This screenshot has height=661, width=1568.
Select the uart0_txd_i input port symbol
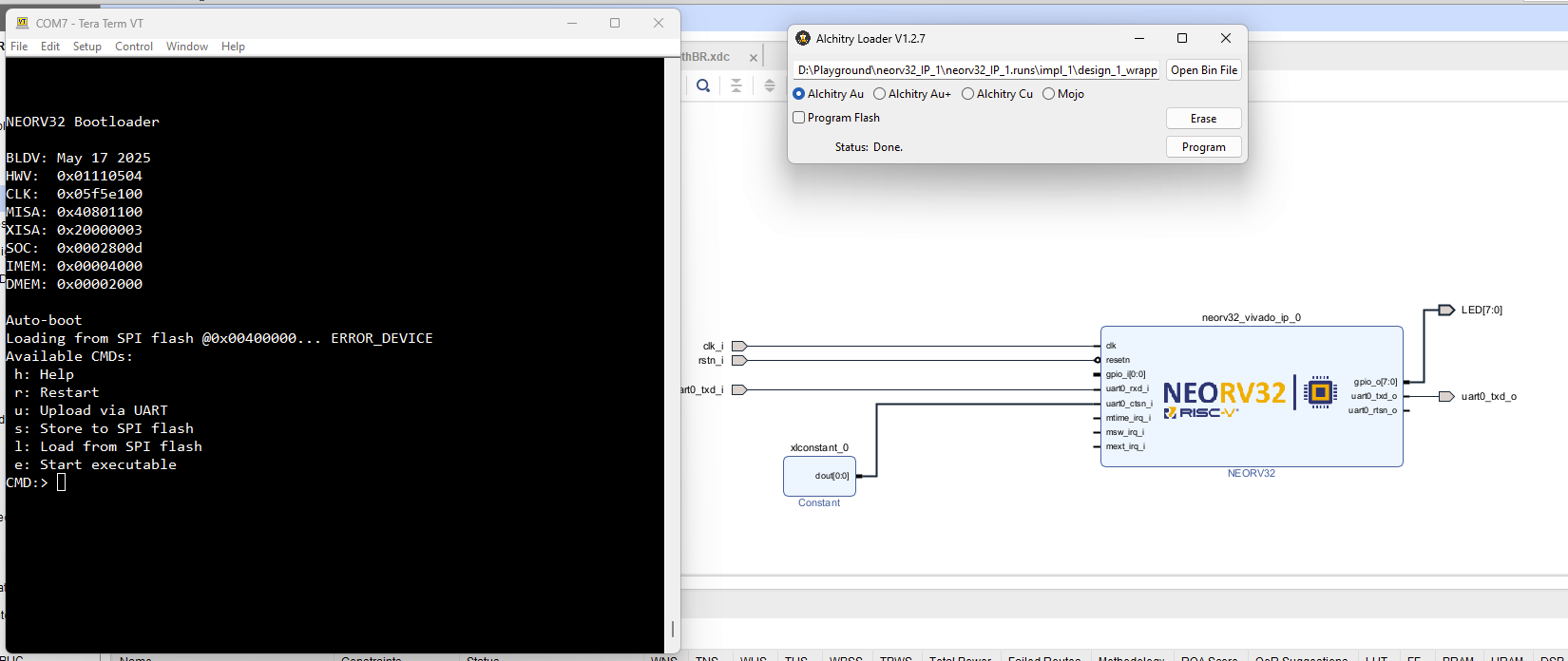click(739, 389)
